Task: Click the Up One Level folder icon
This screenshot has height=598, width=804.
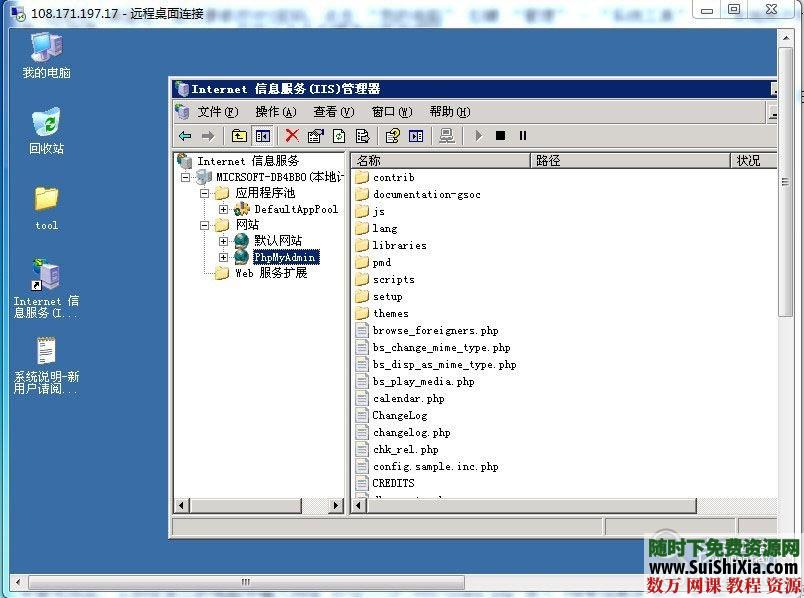Action: click(240, 136)
